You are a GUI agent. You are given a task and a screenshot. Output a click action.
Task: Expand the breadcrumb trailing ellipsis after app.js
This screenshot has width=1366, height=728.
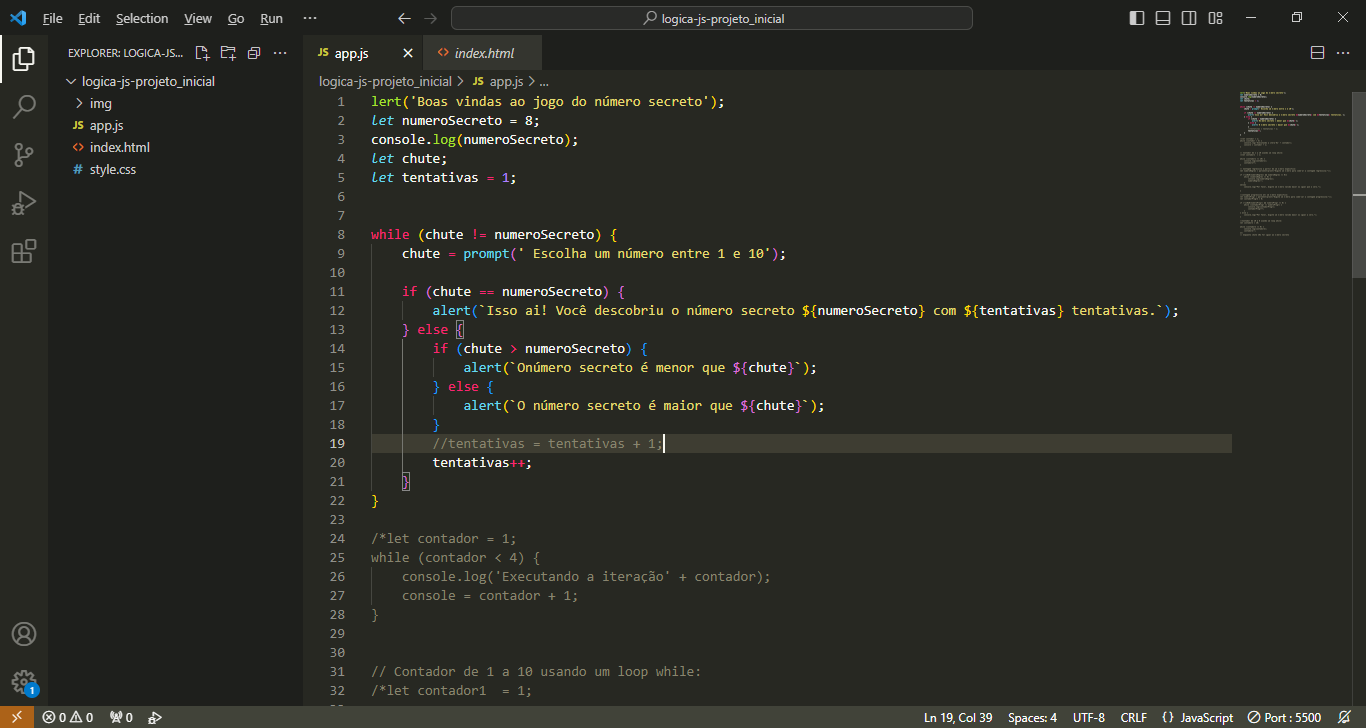544,82
